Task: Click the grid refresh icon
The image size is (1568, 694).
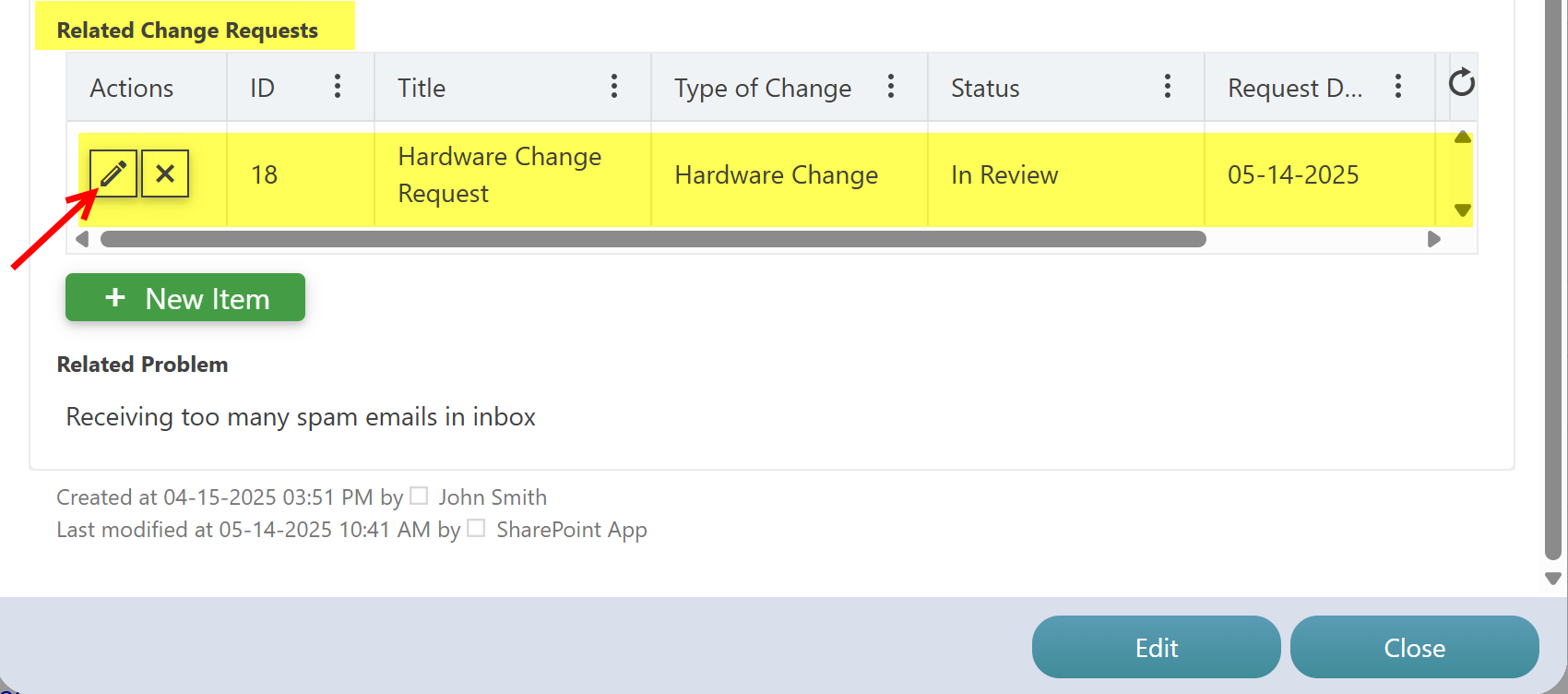Action: pos(1461,83)
